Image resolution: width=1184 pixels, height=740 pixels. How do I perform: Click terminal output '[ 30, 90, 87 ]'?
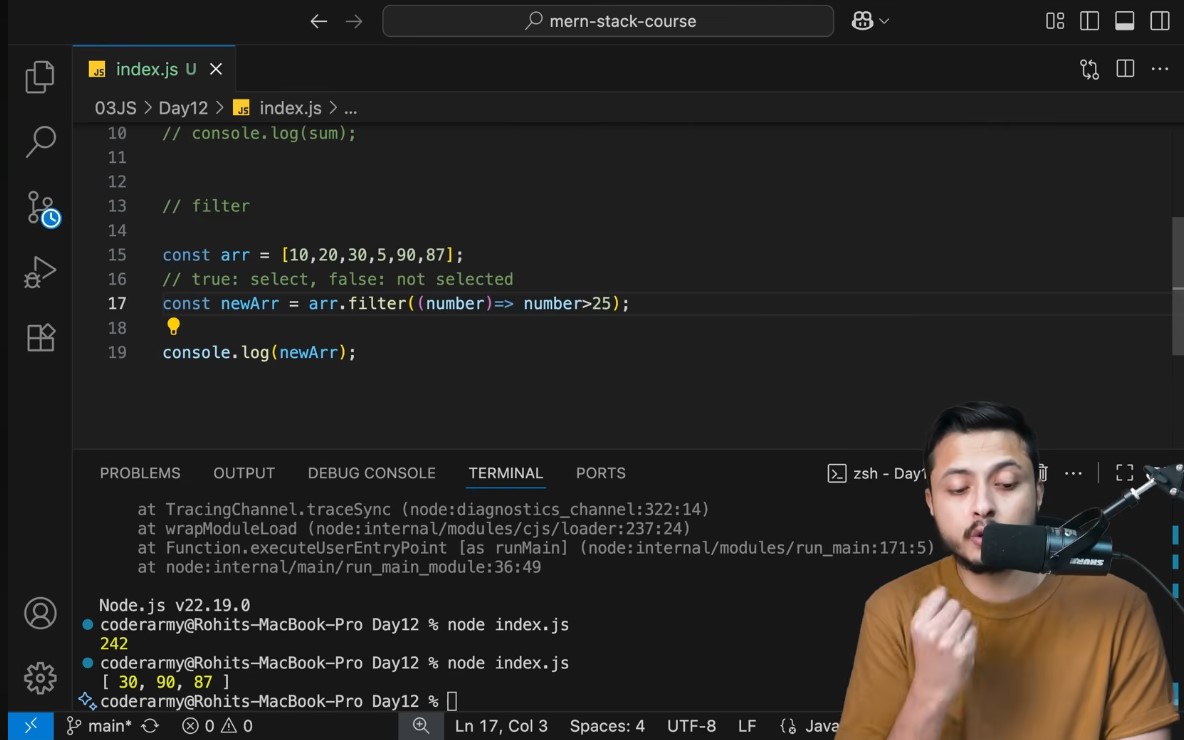165,682
